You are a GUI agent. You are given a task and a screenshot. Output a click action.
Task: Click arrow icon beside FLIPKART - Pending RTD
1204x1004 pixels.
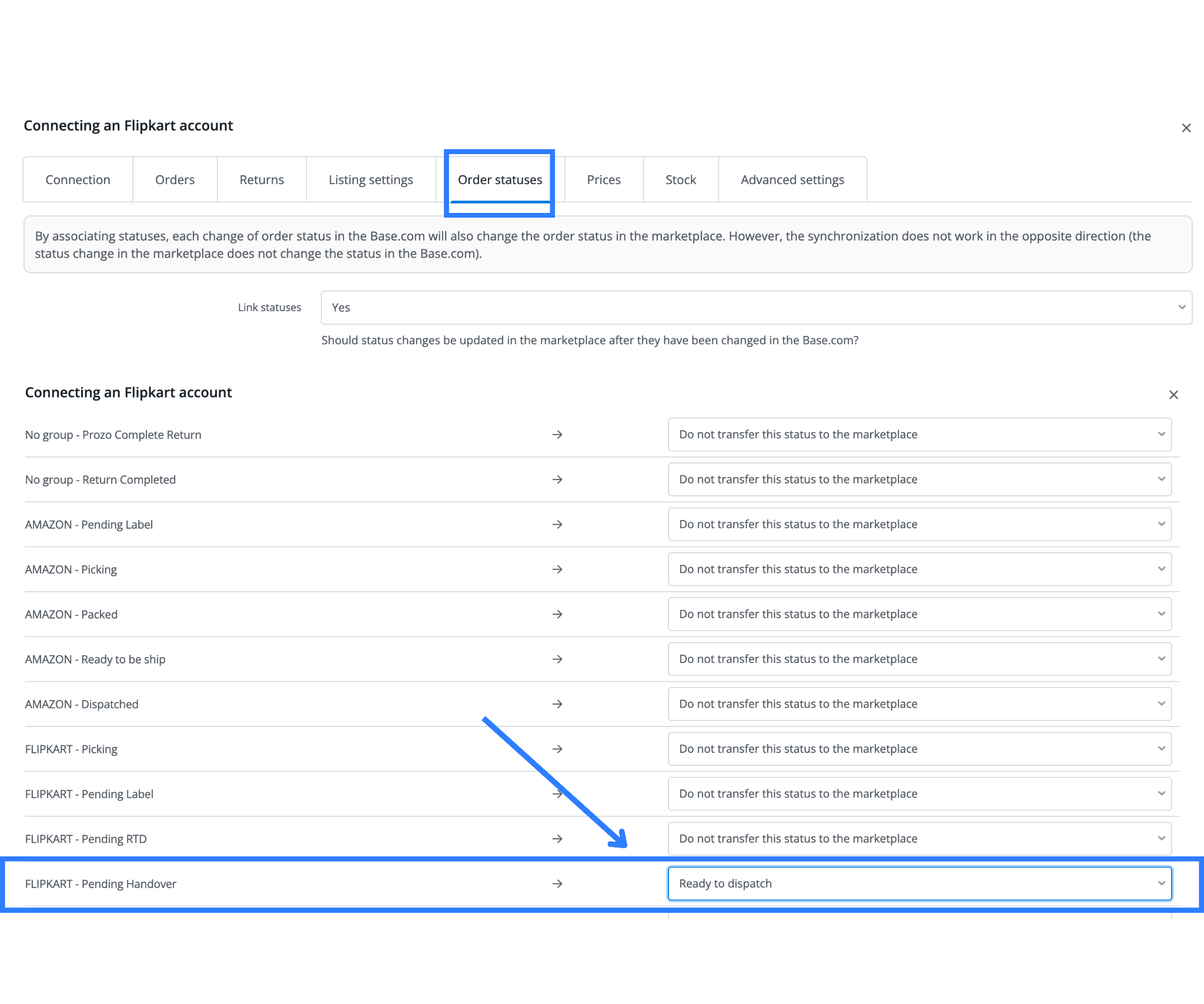click(x=557, y=839)
